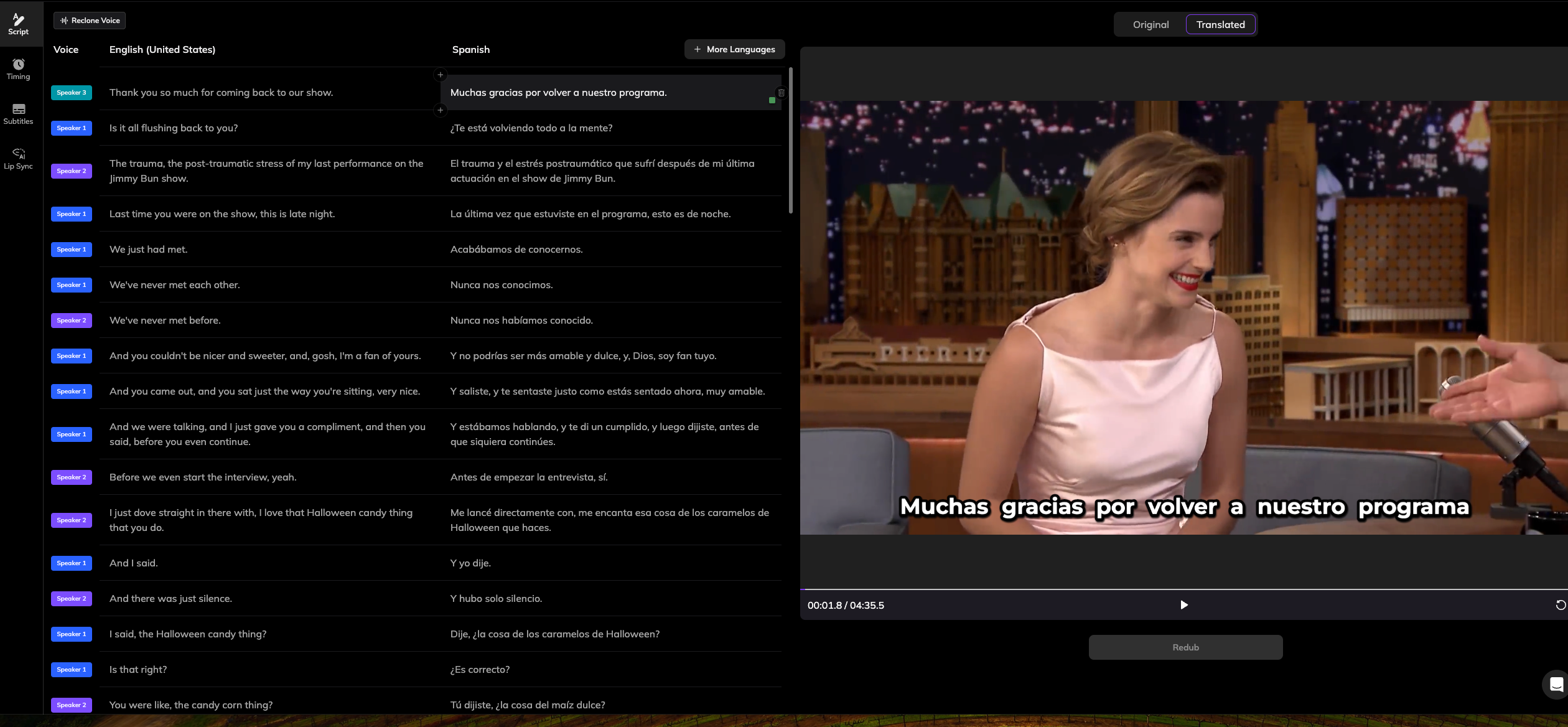The width and height of the screenshot is (1568, 727).
Task: Click the add segment button above Spanish column
Action: click(440, 75)
